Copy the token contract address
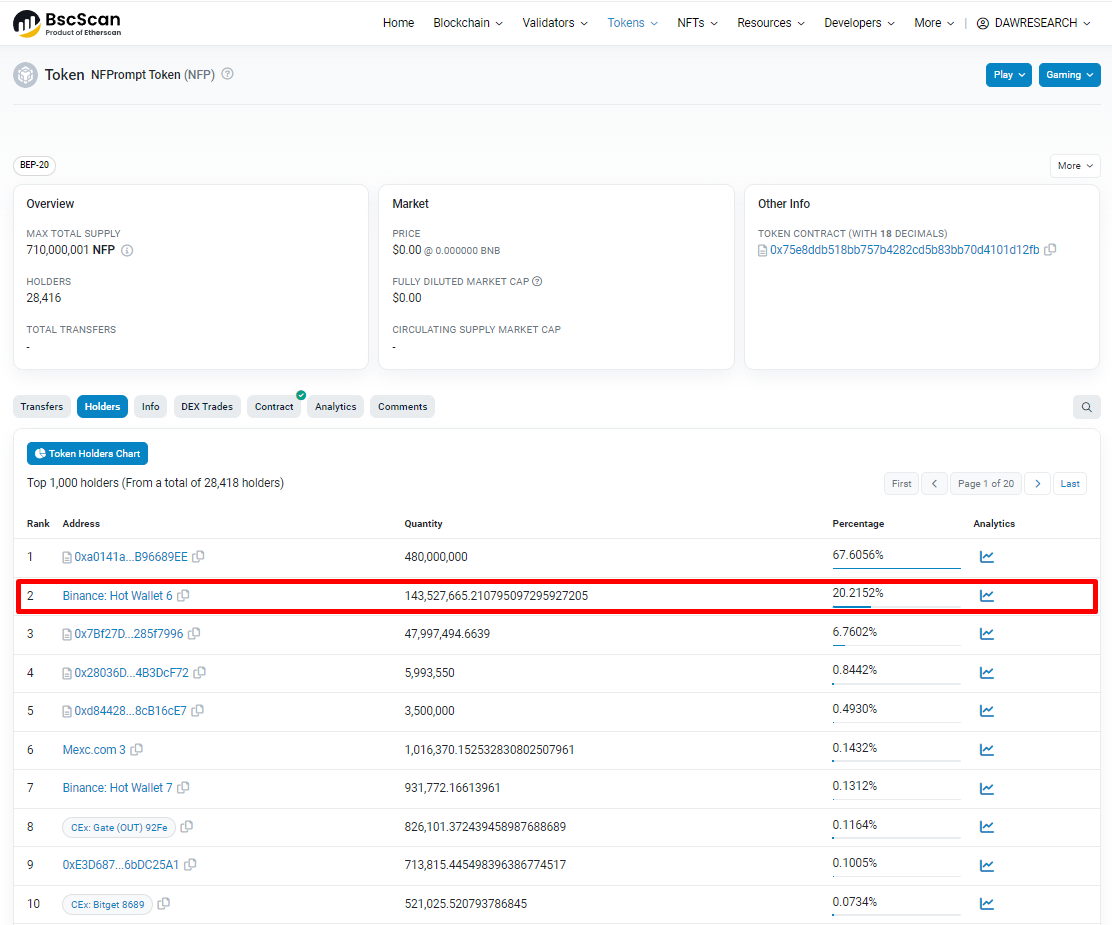 (1050, 250)
